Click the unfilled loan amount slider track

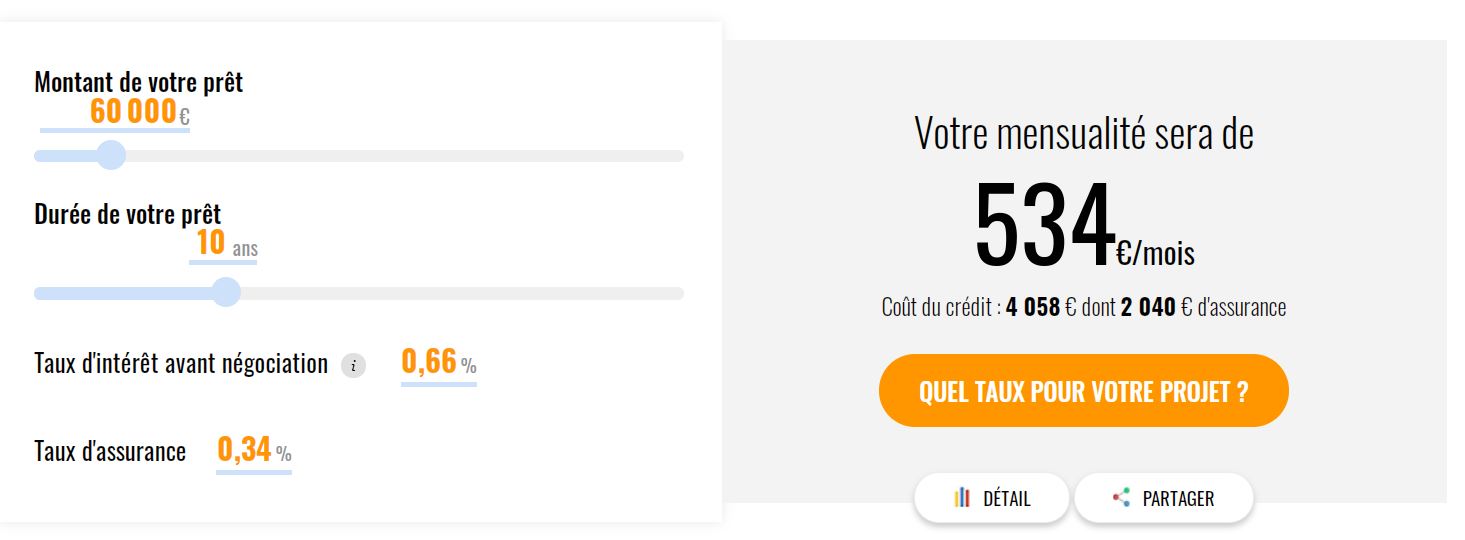click(x=400, y=156)
